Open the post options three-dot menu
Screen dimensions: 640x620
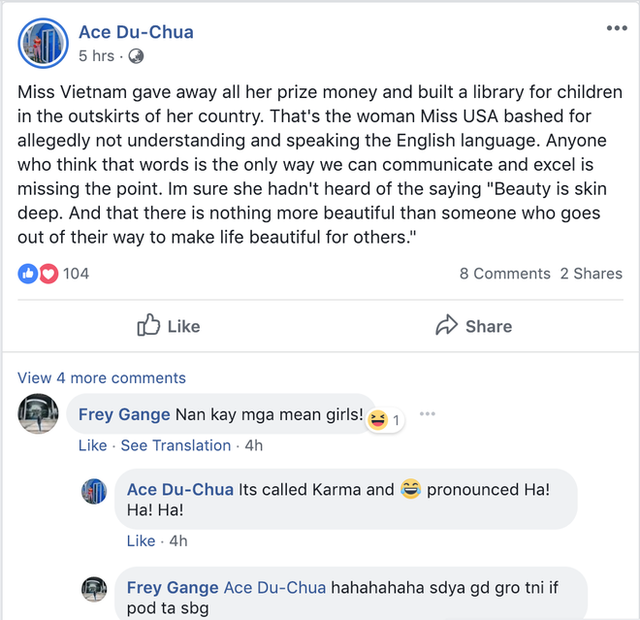pos(616,28)
